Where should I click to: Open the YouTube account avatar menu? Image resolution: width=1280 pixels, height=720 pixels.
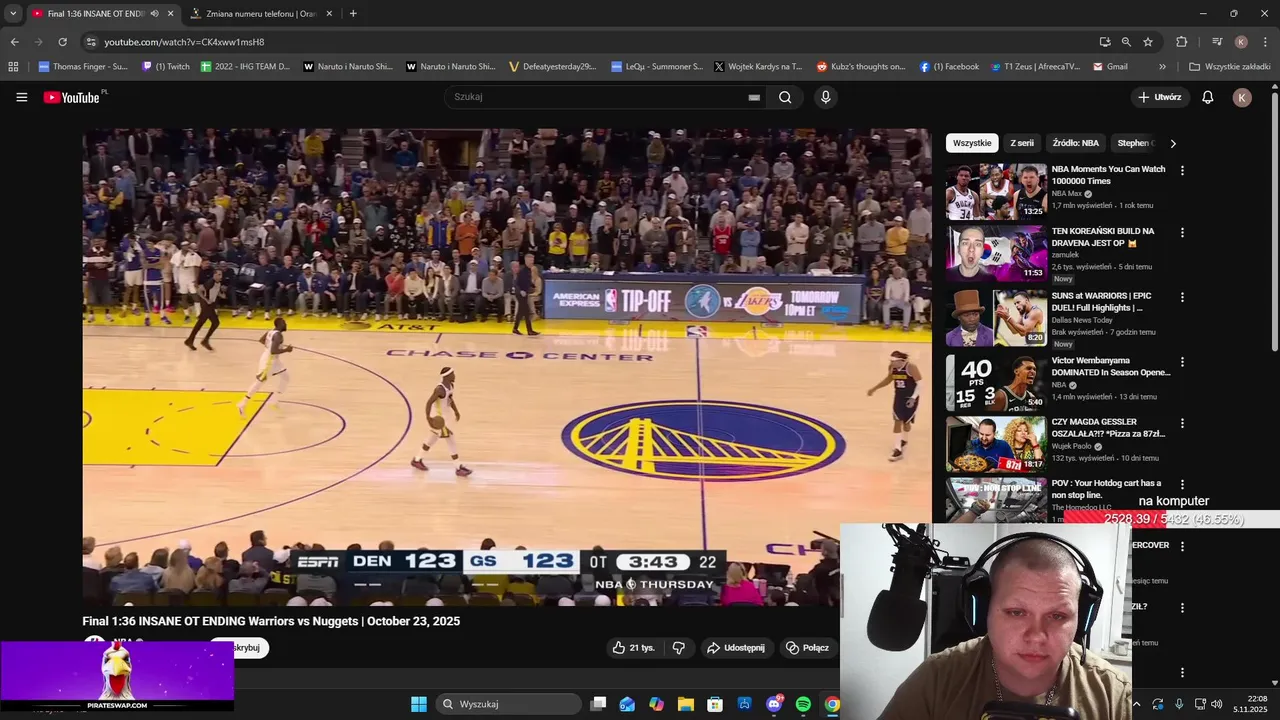tap(1242, 97)
